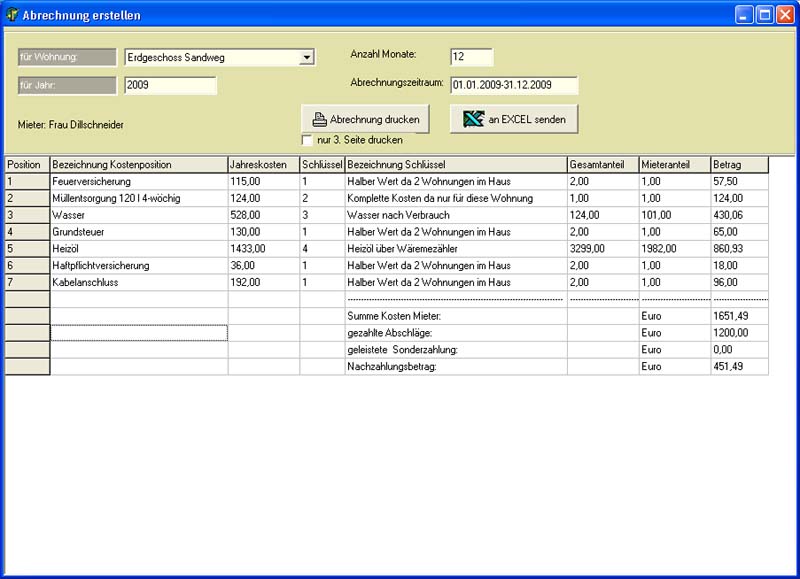The image size is (800, 579).
Task: Click the 'an EXCEL senden' button
Action: 514,119
